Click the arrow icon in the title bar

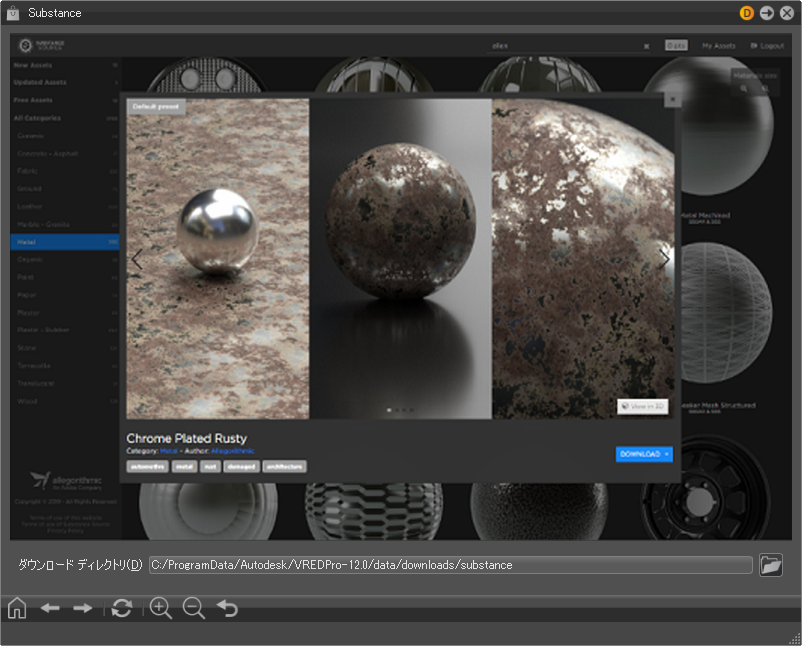coord(767,13)
